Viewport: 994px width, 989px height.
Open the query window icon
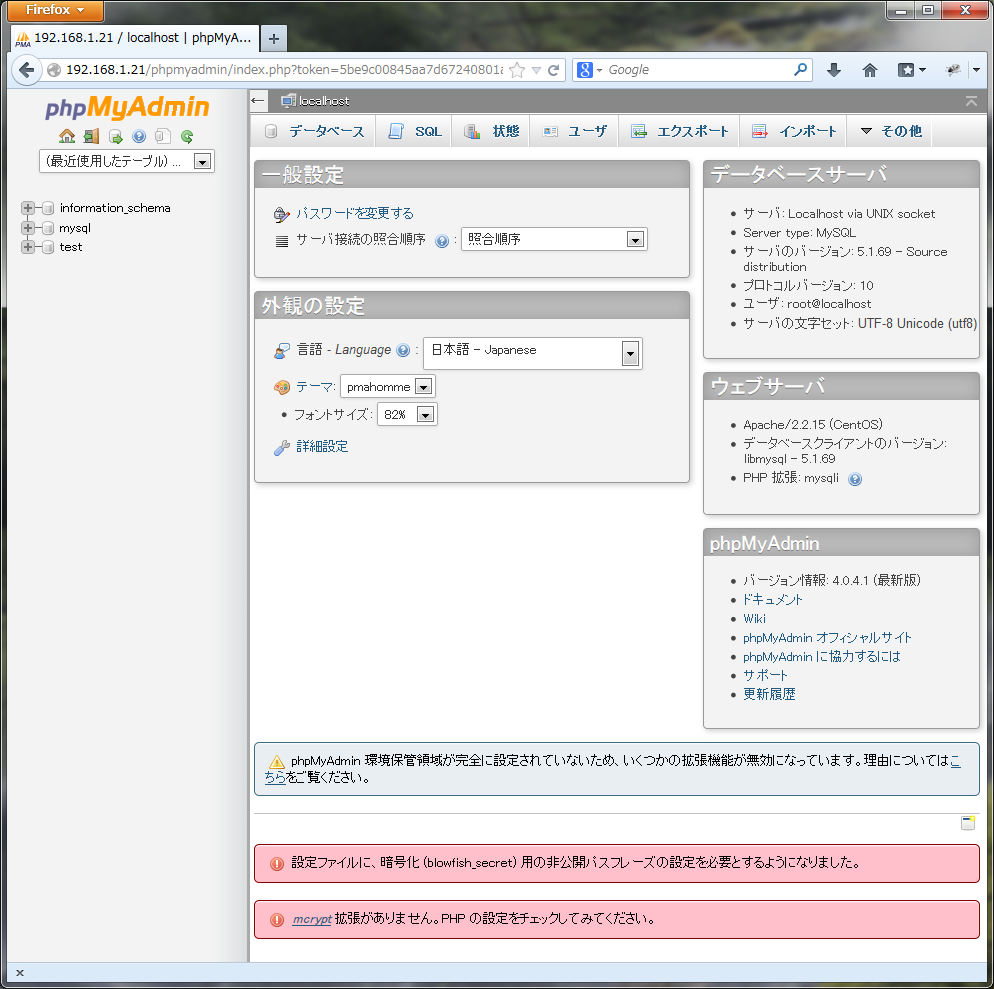click(115, 136)
